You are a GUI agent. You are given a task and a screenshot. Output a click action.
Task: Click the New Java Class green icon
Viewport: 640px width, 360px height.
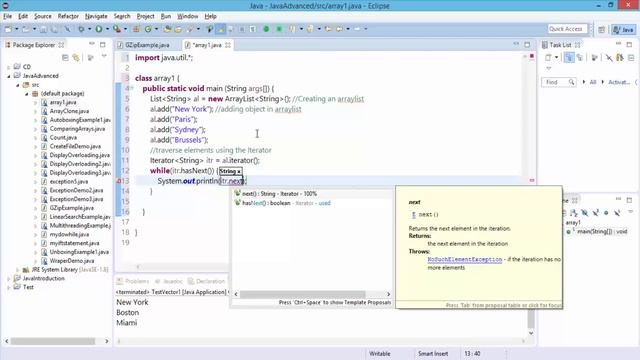[148, 29]
